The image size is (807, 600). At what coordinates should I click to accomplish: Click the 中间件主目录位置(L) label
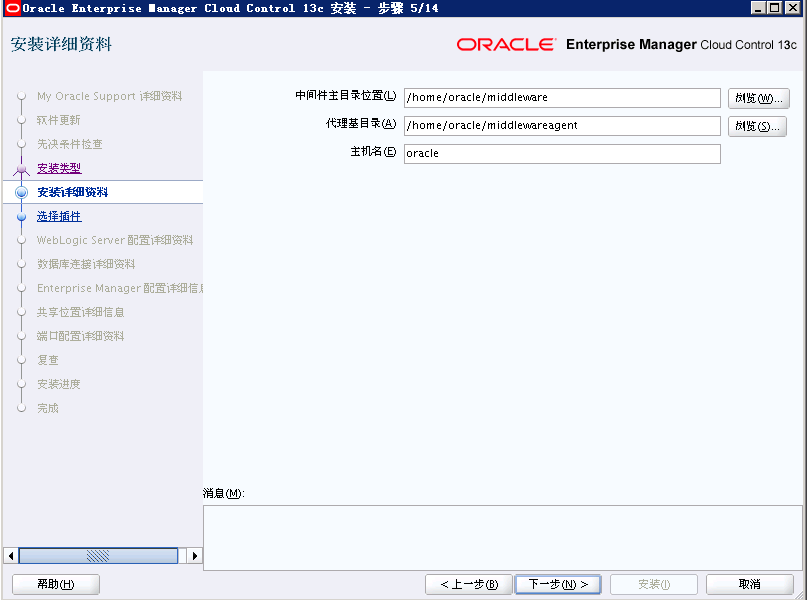tap(345, 96)
